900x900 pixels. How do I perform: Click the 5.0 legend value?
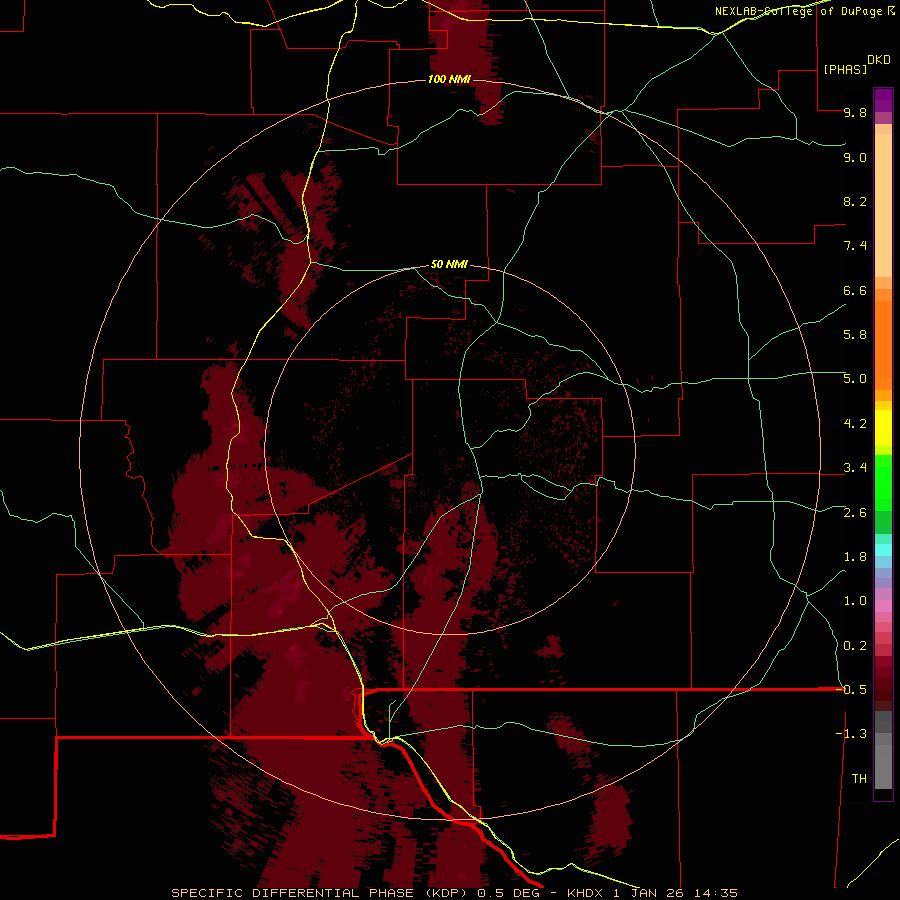point(855,379)
